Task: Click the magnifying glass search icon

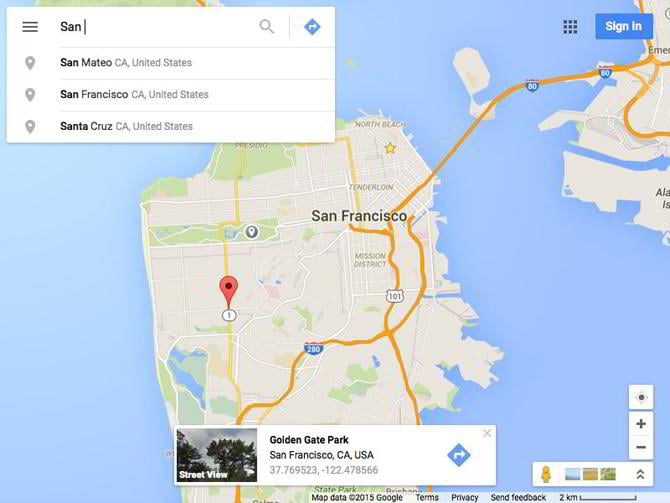Action: coord(267,26)
